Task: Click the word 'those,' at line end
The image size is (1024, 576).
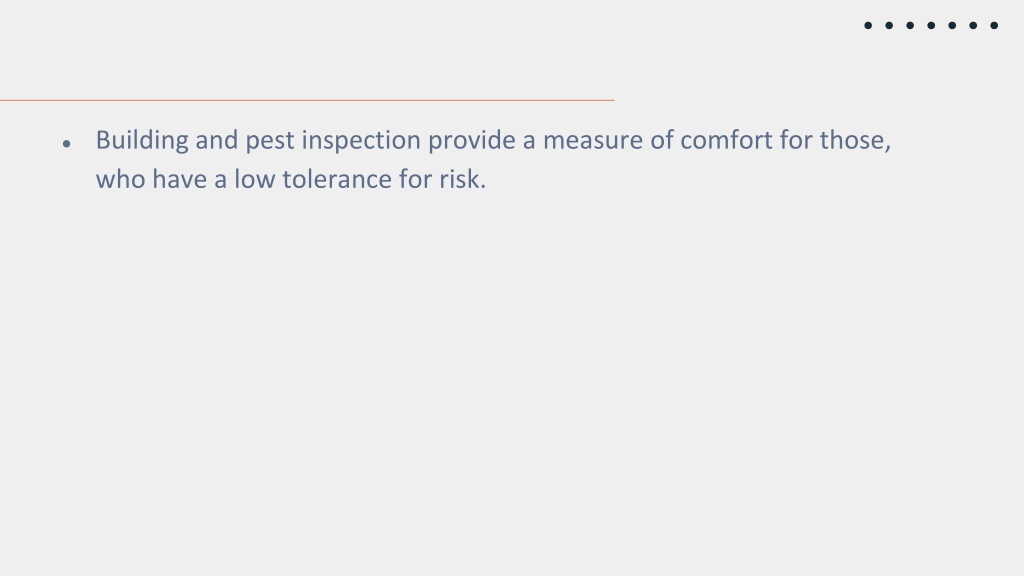Action: [856, 140]
